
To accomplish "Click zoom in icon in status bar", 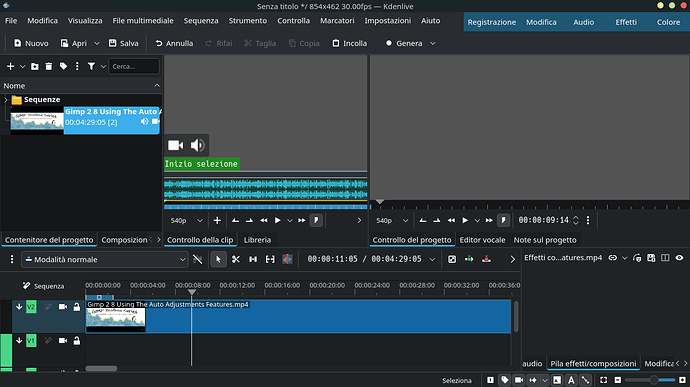I will click(683, 380).
